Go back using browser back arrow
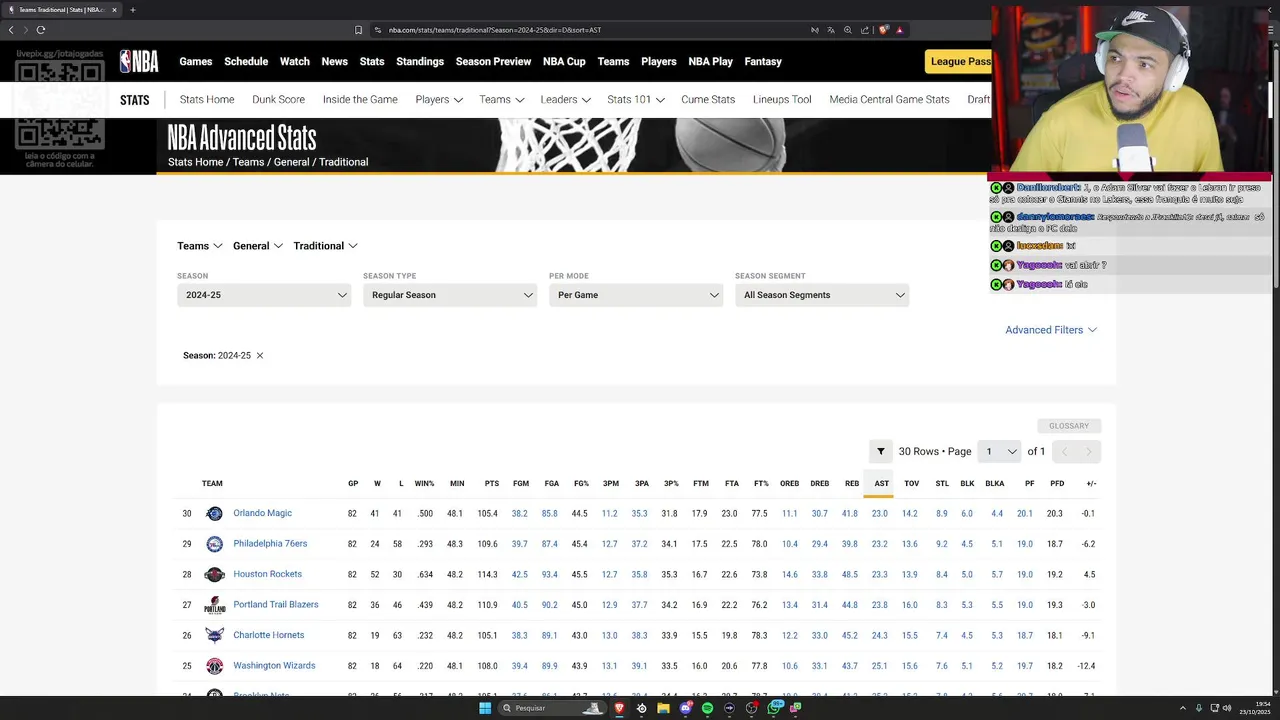 pos(11,30)
